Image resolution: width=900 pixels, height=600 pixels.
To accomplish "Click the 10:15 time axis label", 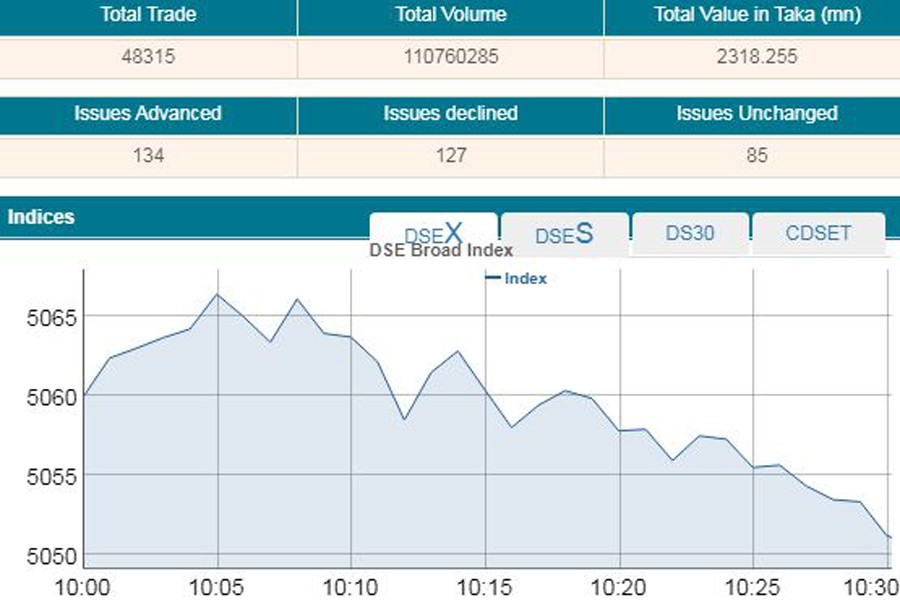I will [x=485, y=586].
